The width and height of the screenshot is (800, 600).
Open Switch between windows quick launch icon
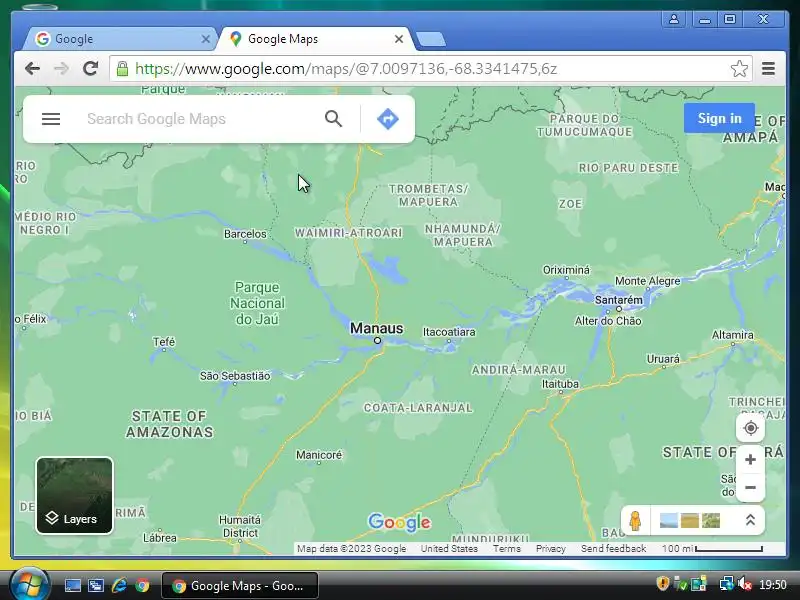point(96,585)
